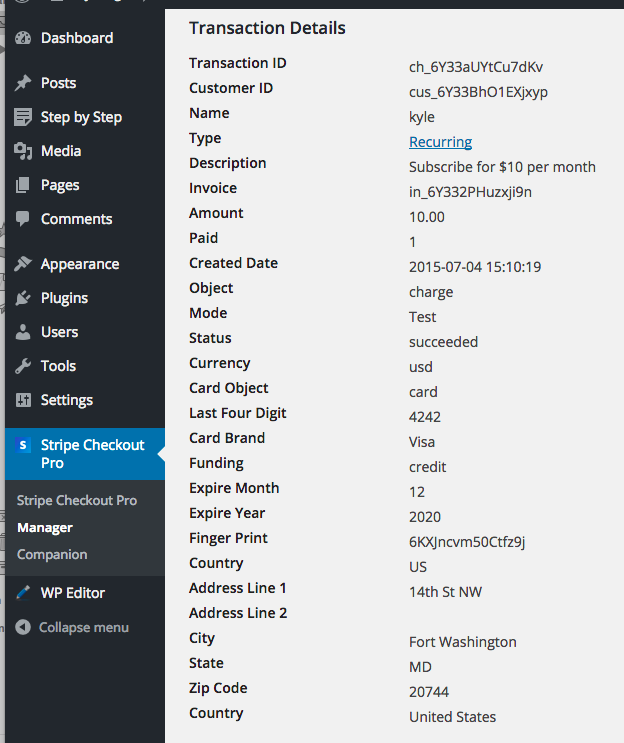Screen dimensions: 624x743
Task: Click the Dashboard gauge icon
Action: coord(23,38)
